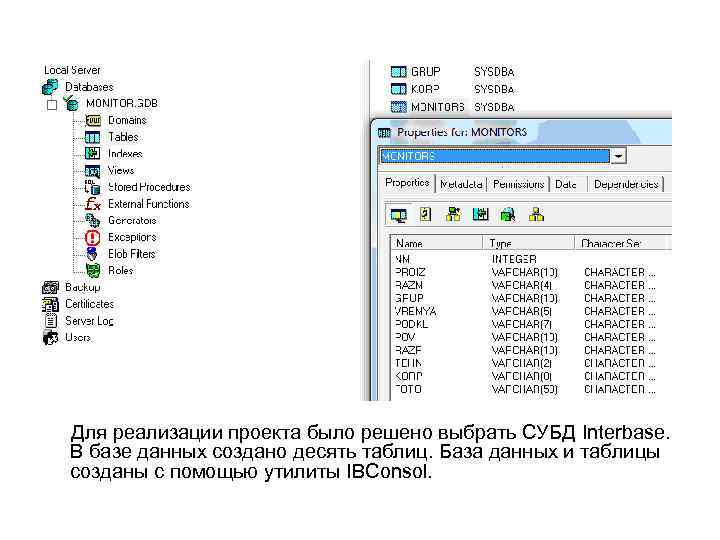
Task: Open the External Functions tree item
Action: tap(148, 204)
